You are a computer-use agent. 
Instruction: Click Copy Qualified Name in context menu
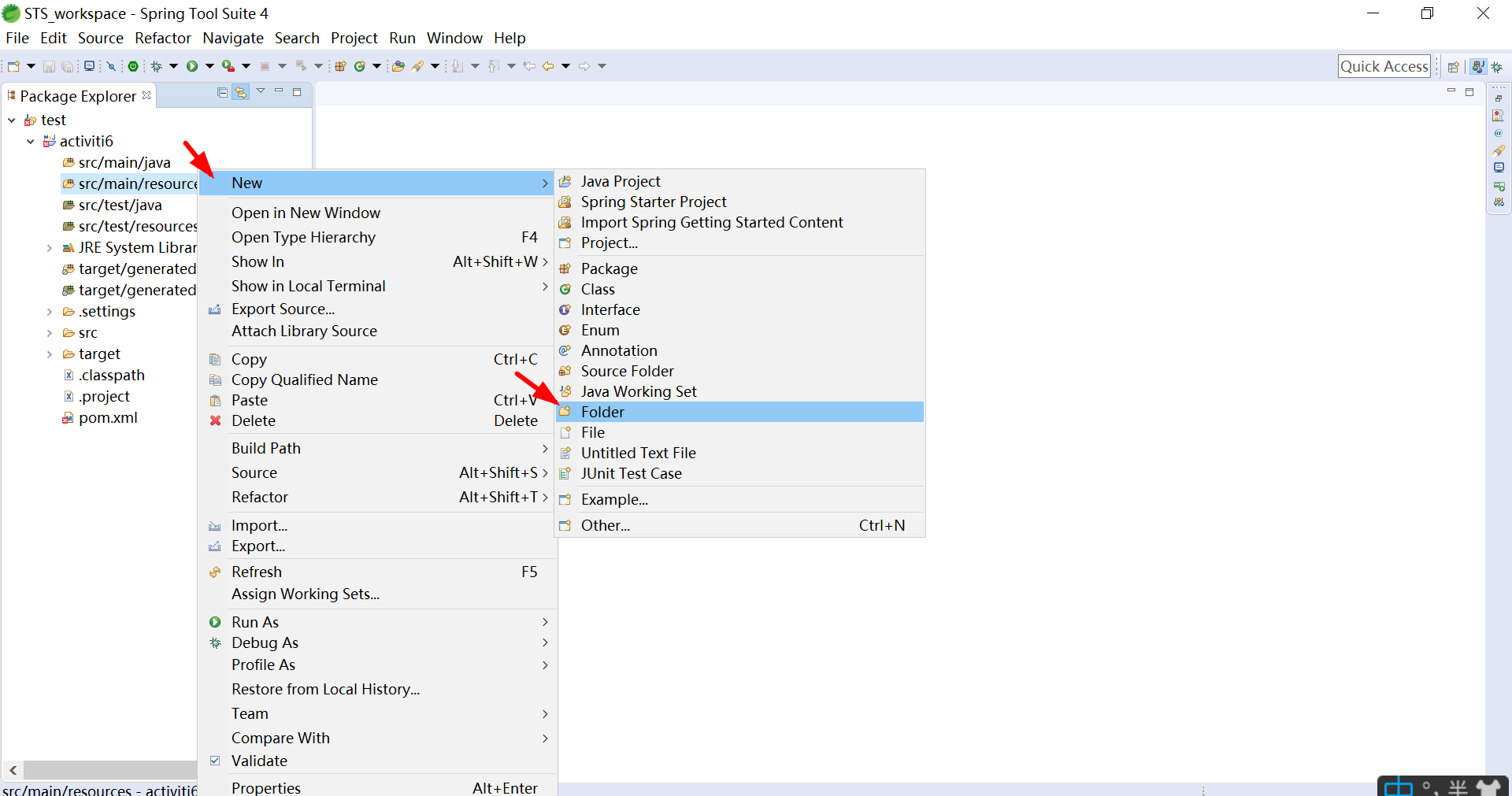click(377, 379)
